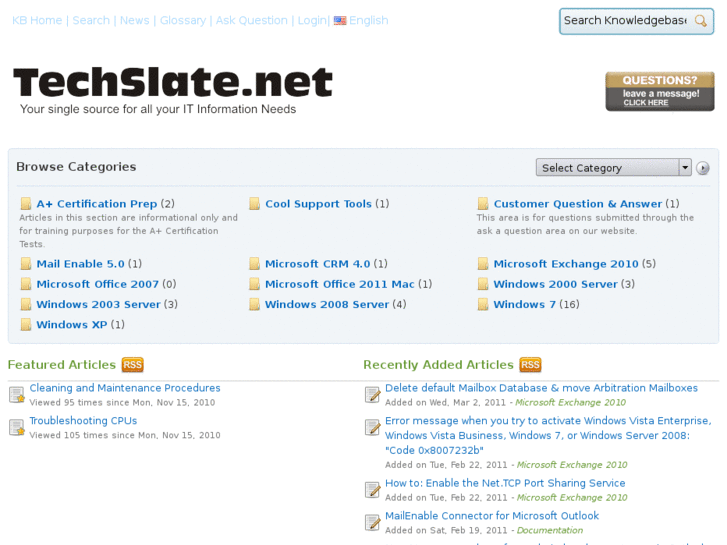Open the A+ Certification Prep category
The height and width of the screenshot is (545, 727).
(x=97, y=204)
